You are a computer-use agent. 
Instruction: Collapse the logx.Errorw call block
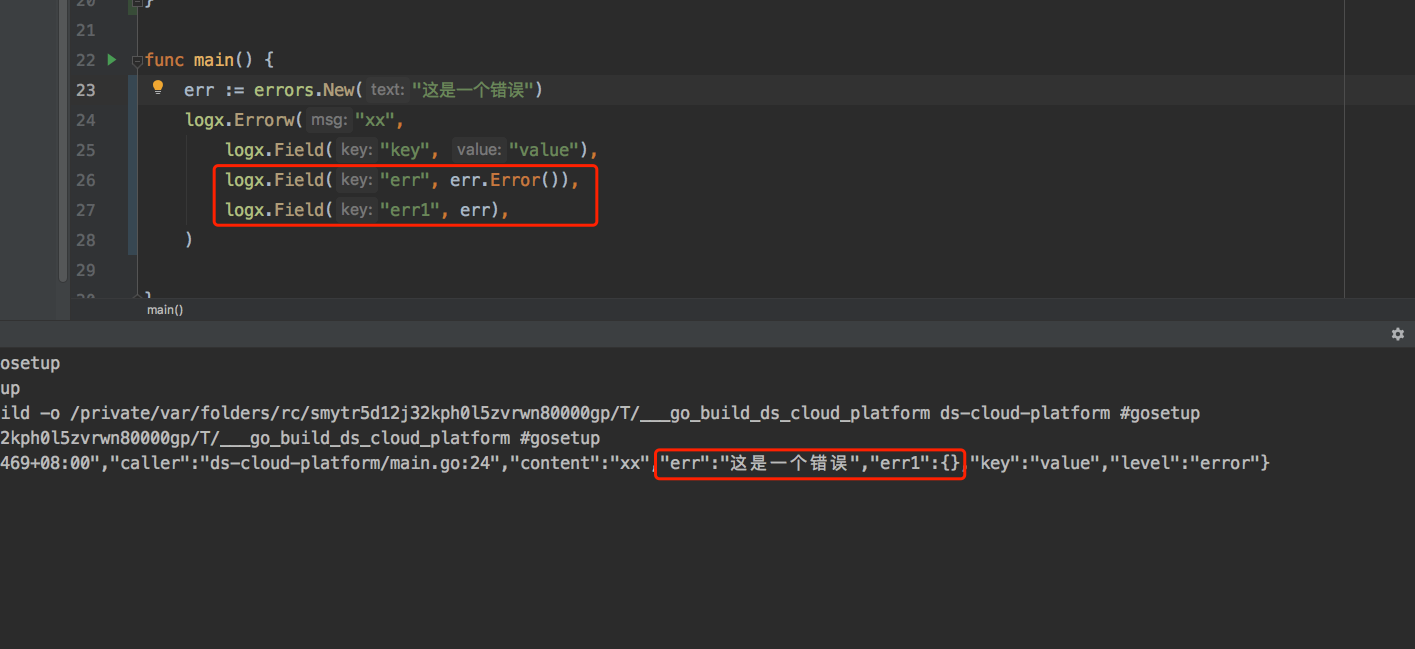(135, 119)
